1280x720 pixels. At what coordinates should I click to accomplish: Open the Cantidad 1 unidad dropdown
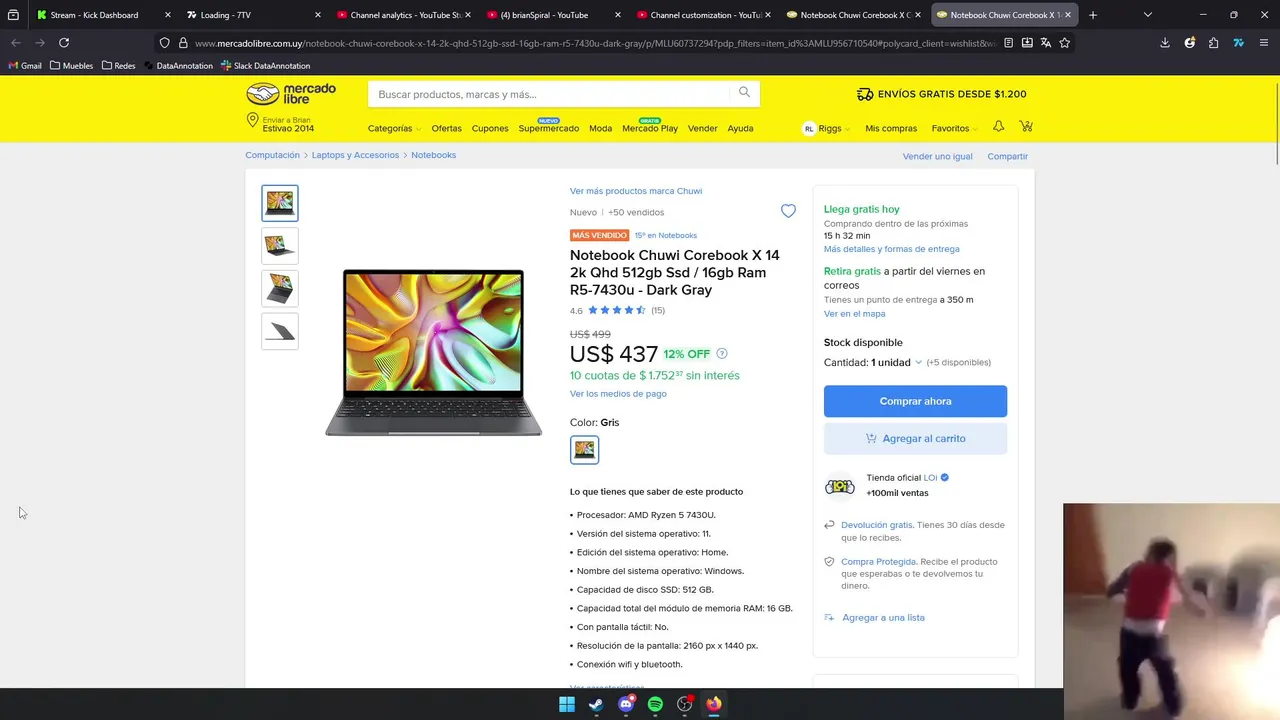pyautogui.click(x=873, y=362)
